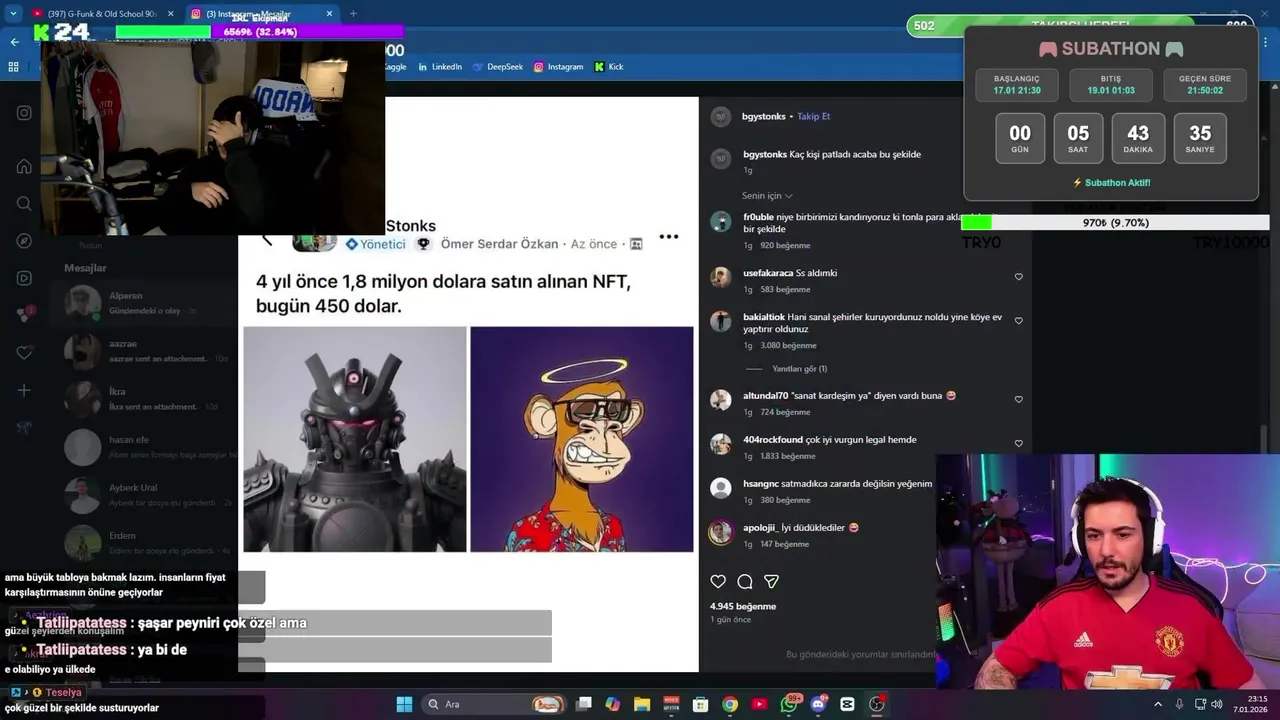
Task: Click the comment bubble icon under the post
Action: tap(745, 581)
